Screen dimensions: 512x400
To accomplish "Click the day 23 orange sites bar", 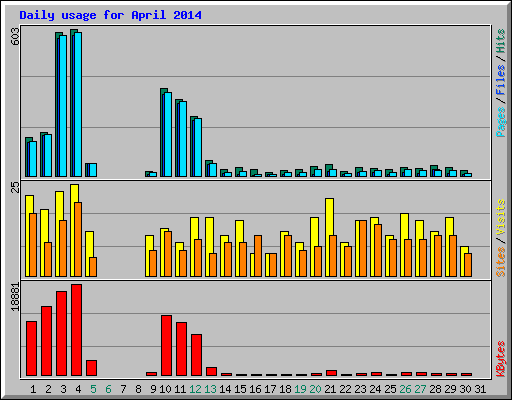I will [363, 248].
